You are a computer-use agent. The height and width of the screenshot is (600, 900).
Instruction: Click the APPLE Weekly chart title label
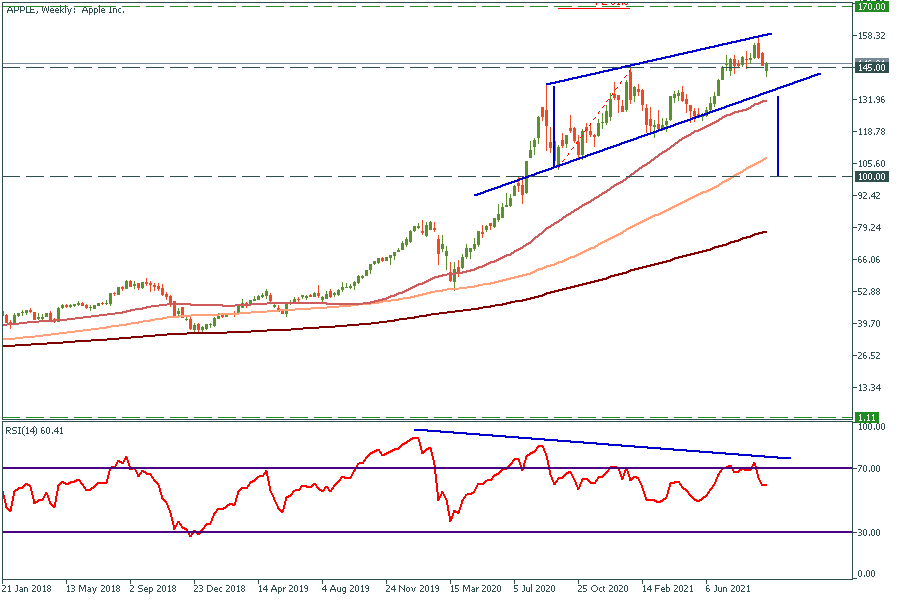(x=64, y=8)
